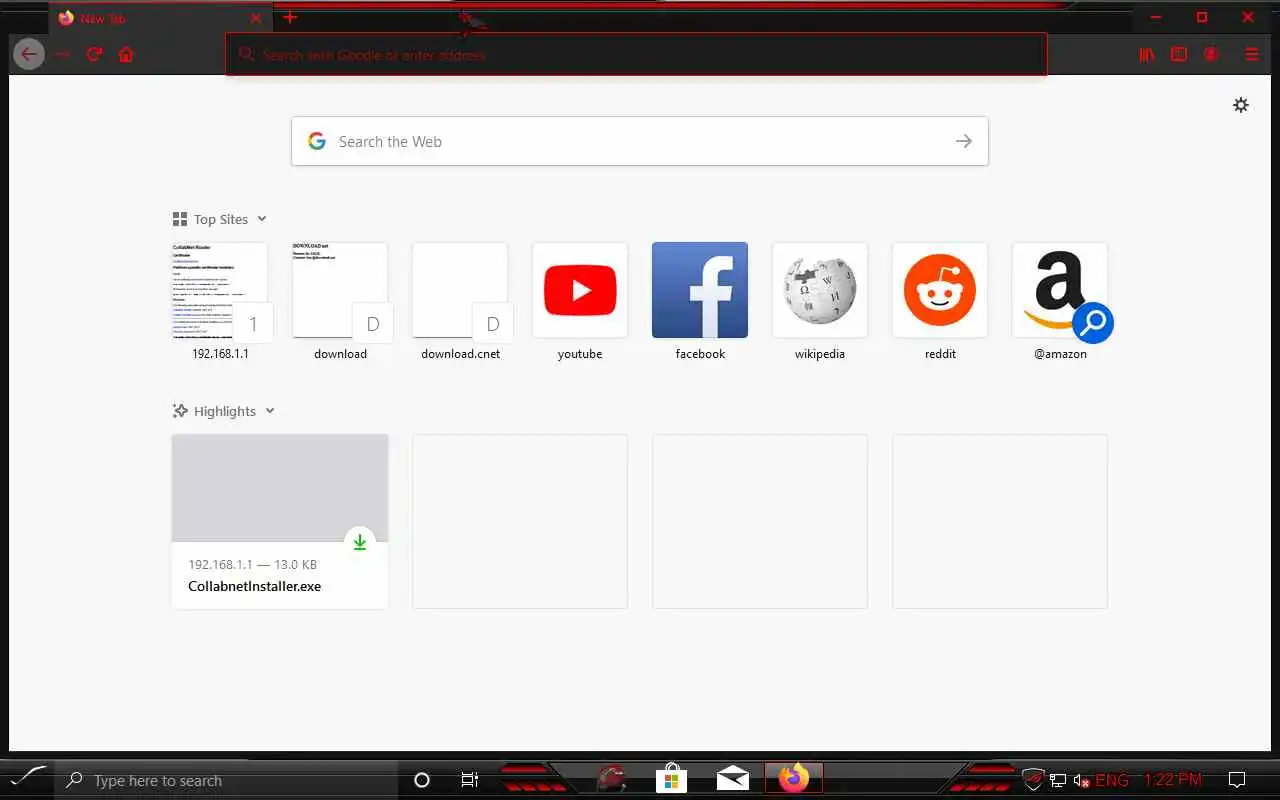The width and height of the screenshot is (1280, 800).
Task: Open the Action Center notifications icon
Action: coord(1237,780)
